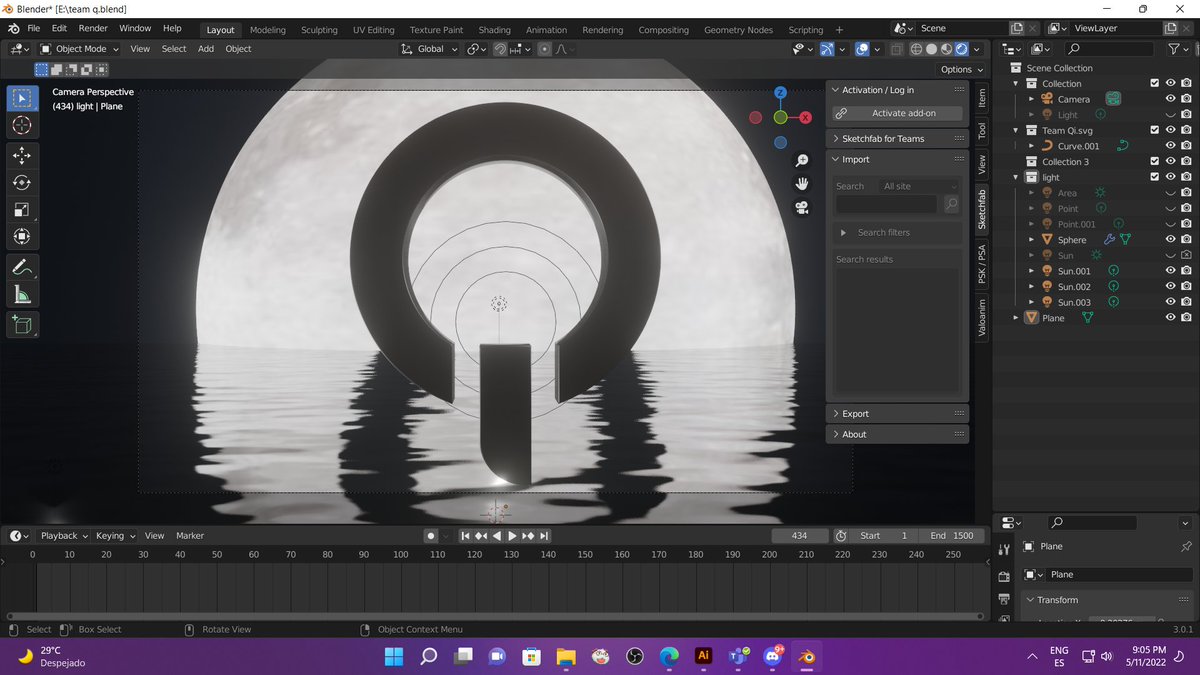Click the Blender logo menu icon
Image resolution: width=1200 pixels, height=675 pixels.
(x=15, y=29)
